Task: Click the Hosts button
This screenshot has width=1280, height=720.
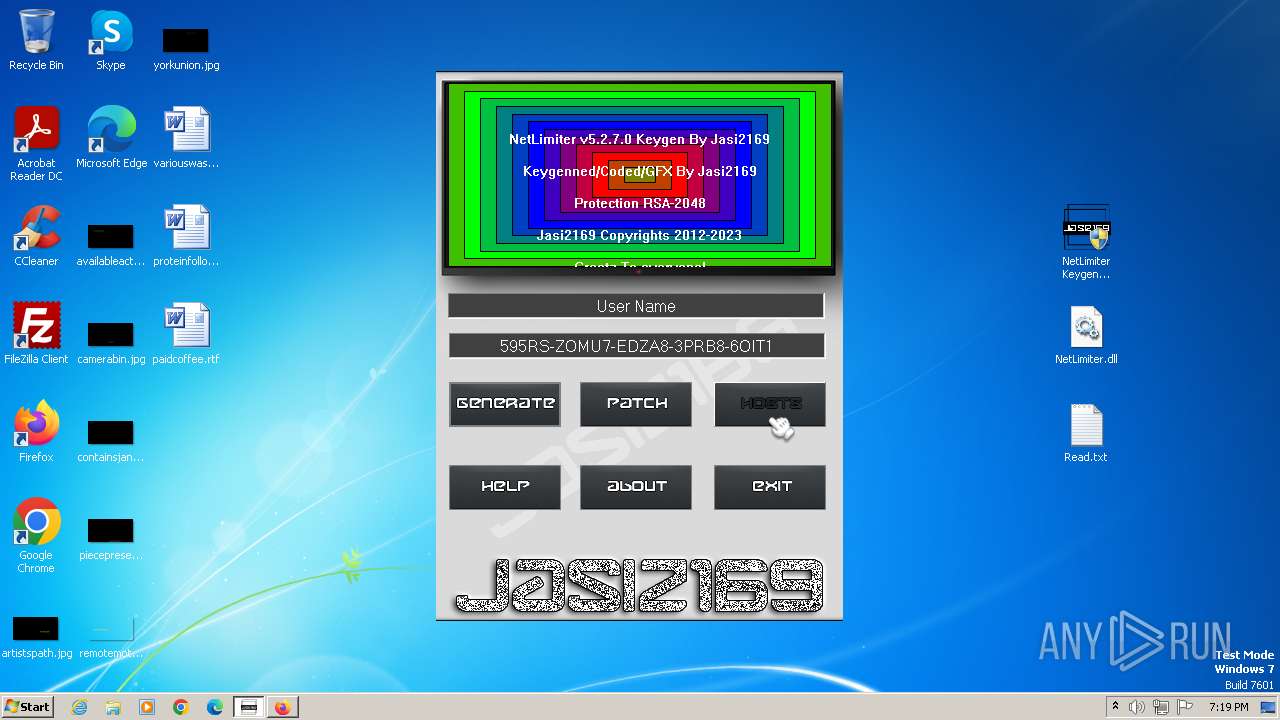Action: (x=770, y=404)
